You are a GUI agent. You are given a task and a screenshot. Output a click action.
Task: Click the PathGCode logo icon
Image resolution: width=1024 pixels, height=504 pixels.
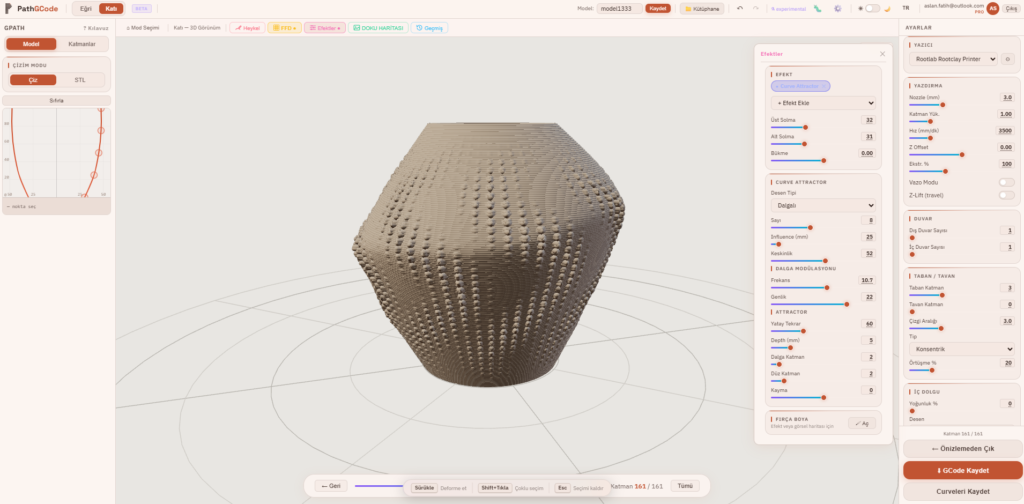click(x=8, y=8)
